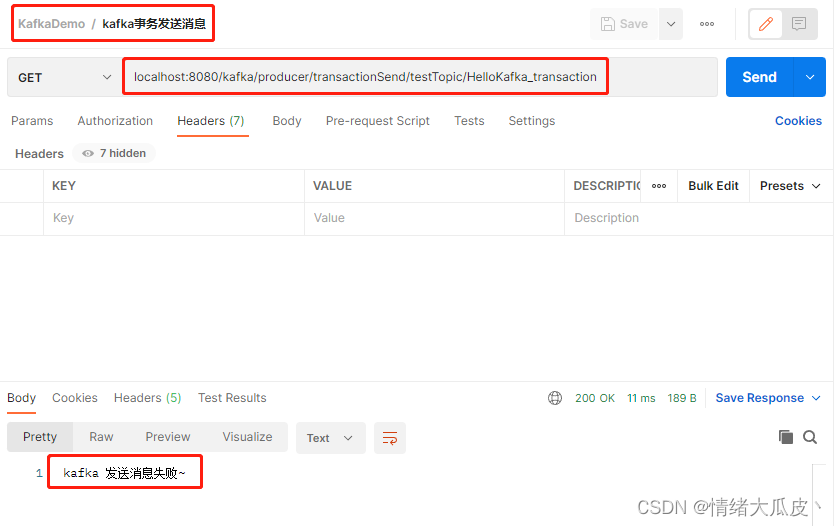836x526 pixels.
Task: Open the Save options dropdown arrow
Action: point(671,24)
